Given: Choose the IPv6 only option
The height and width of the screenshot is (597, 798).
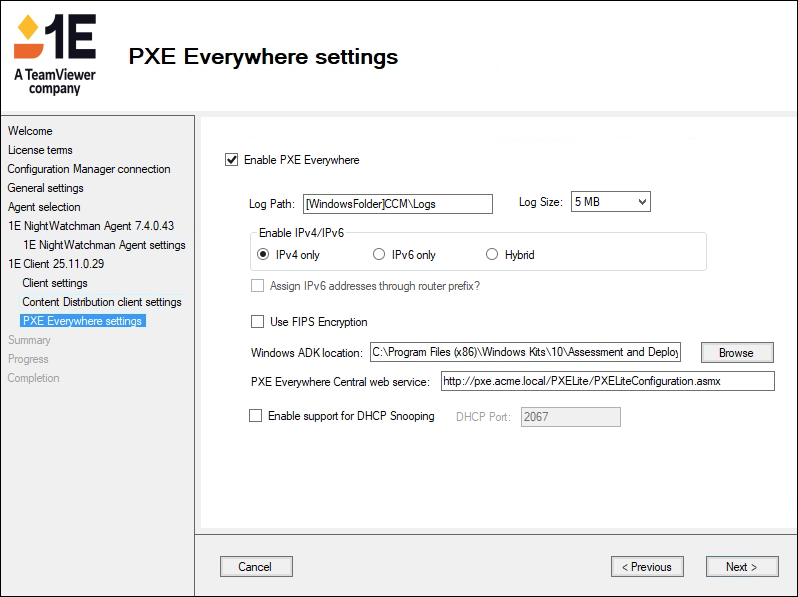Looking at the screenshot, I should coord(379,255).
